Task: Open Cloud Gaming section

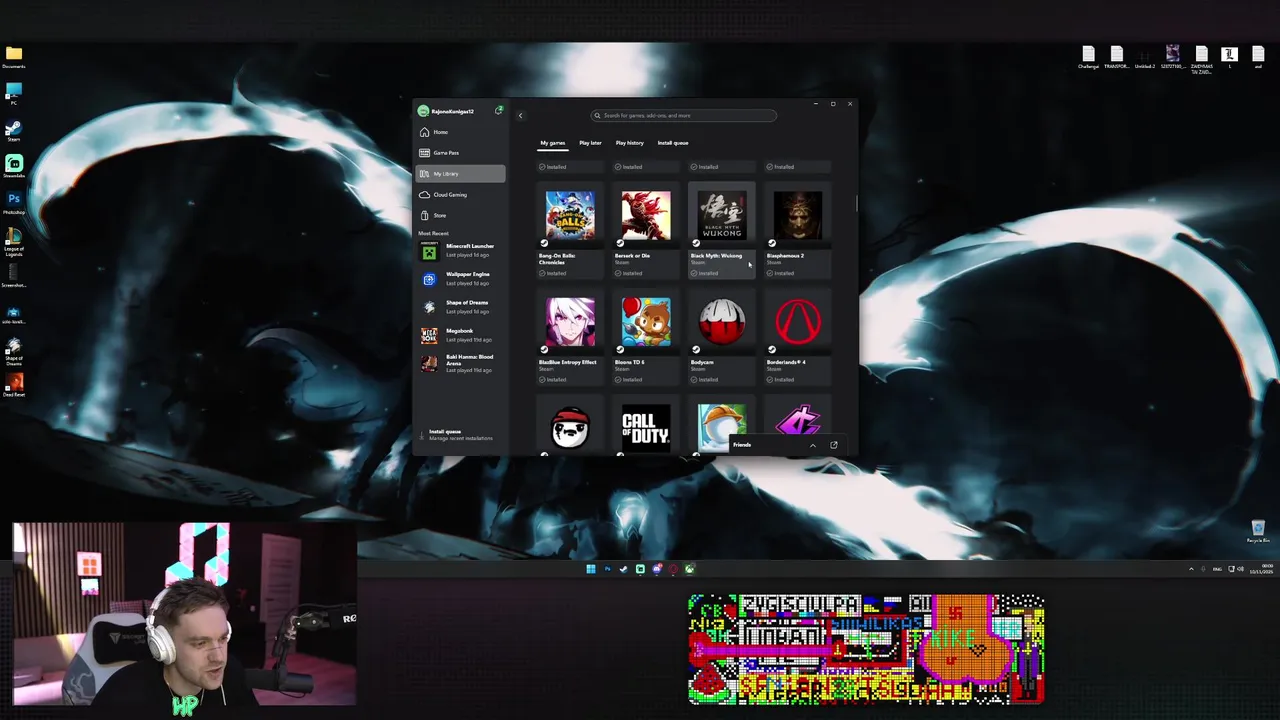Action: 460,195
